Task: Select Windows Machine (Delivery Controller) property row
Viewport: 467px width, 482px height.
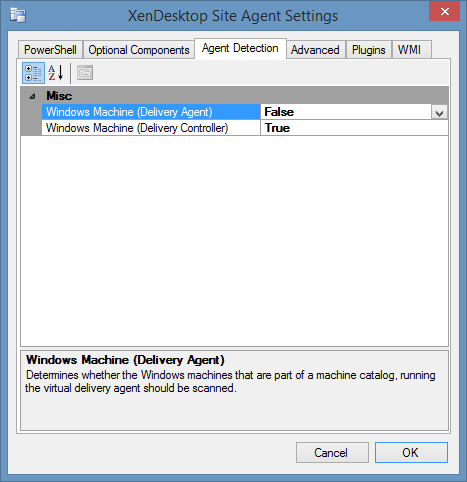Action: (x=151, y=128)
